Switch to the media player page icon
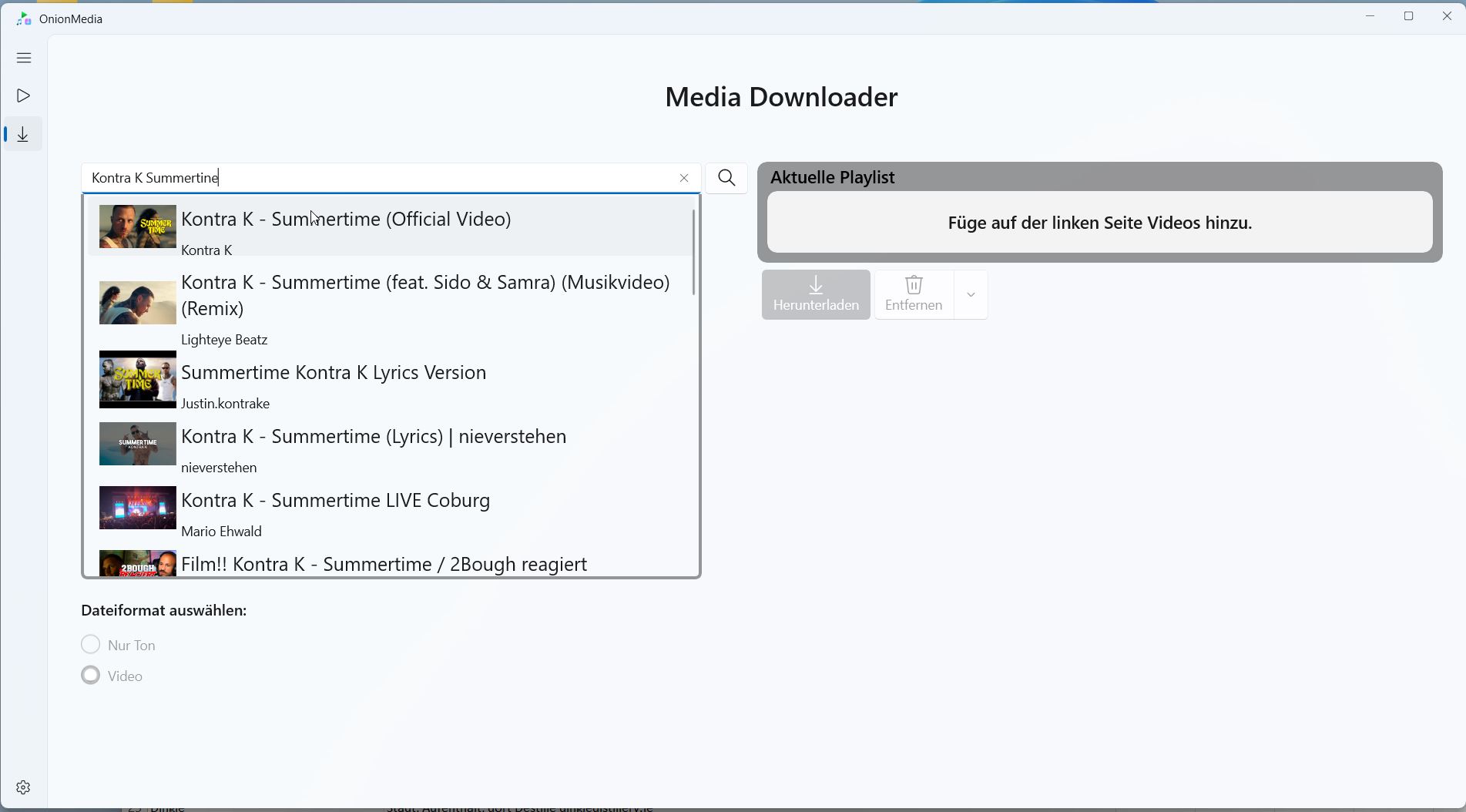Image resolution: width=1466 pixels, height=812 pixels. (x=24, y=96)
